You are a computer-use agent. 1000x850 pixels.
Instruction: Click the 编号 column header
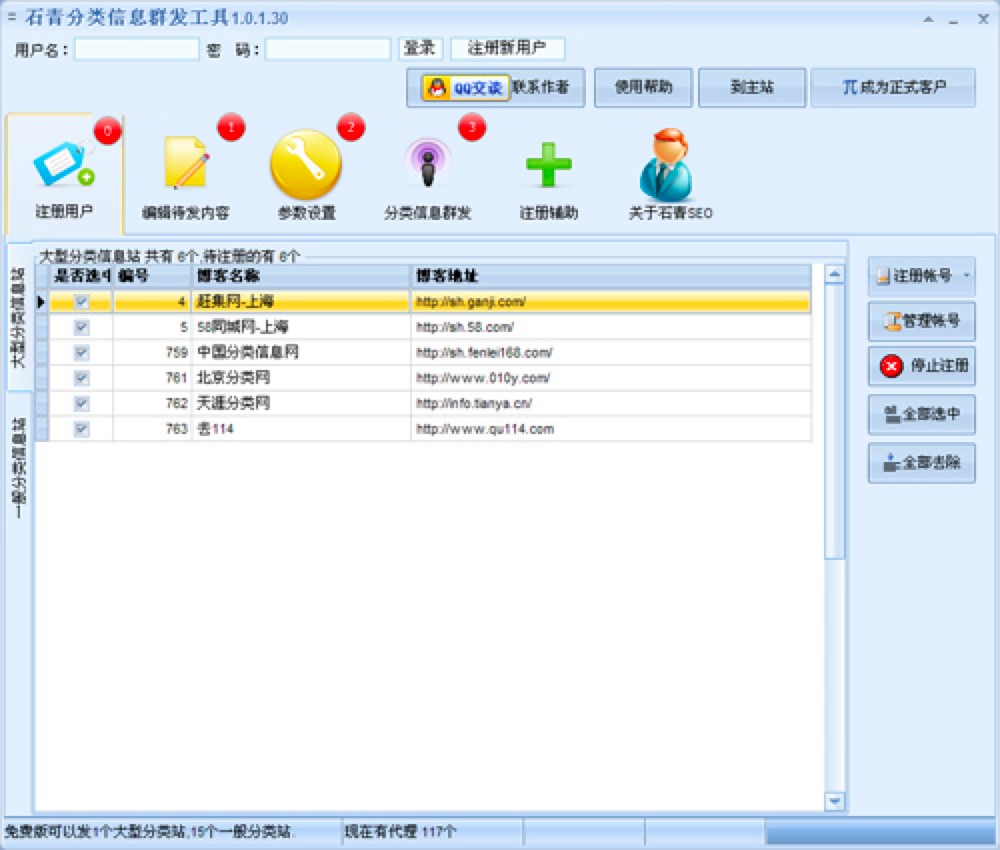(152, 275)
